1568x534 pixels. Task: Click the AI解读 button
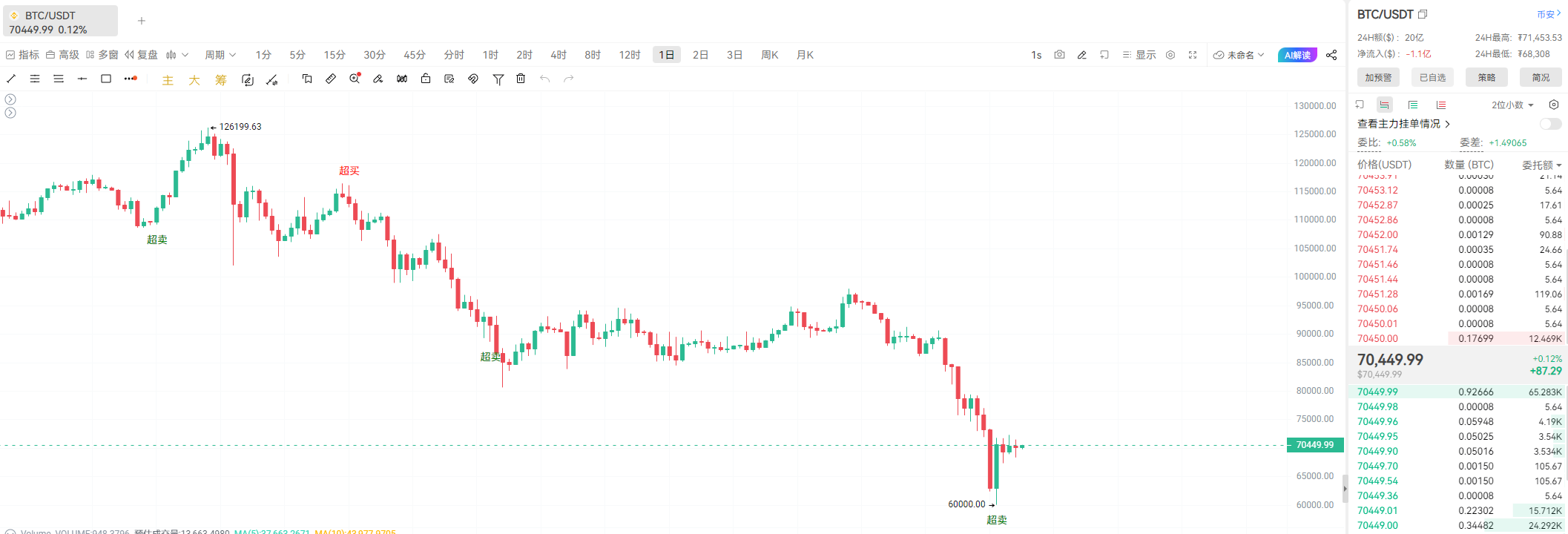(1297, 55)
